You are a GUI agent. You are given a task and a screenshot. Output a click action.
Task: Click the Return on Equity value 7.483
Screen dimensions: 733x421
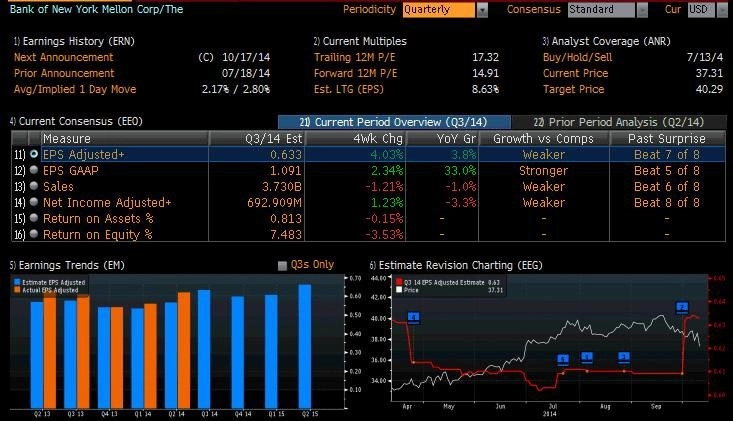point(286,234)
